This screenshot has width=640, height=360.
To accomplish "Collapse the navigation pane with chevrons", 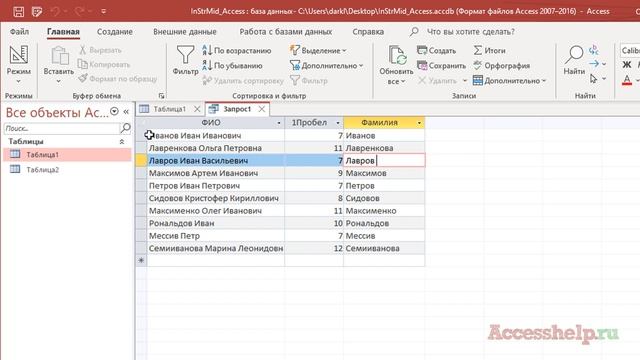I will 126,111.
